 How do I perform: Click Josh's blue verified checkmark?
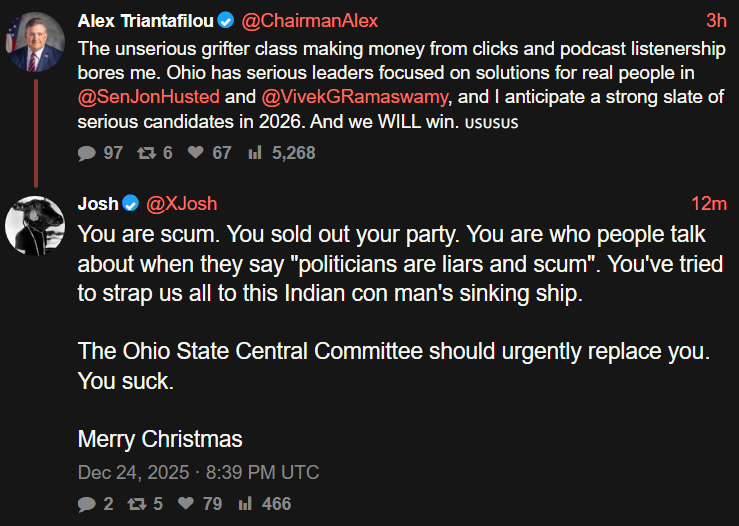(x=130, y=204)
